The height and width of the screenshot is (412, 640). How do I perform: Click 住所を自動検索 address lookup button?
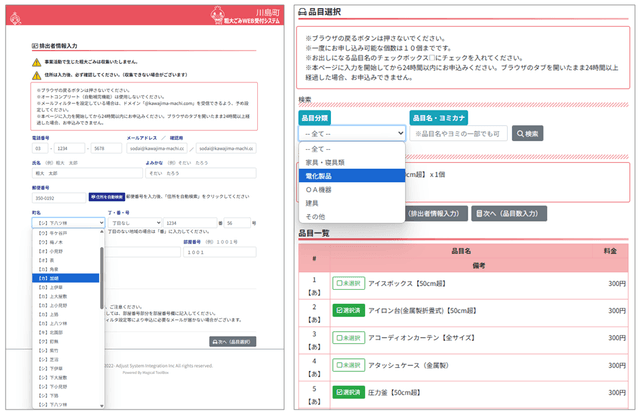(107, 197)
